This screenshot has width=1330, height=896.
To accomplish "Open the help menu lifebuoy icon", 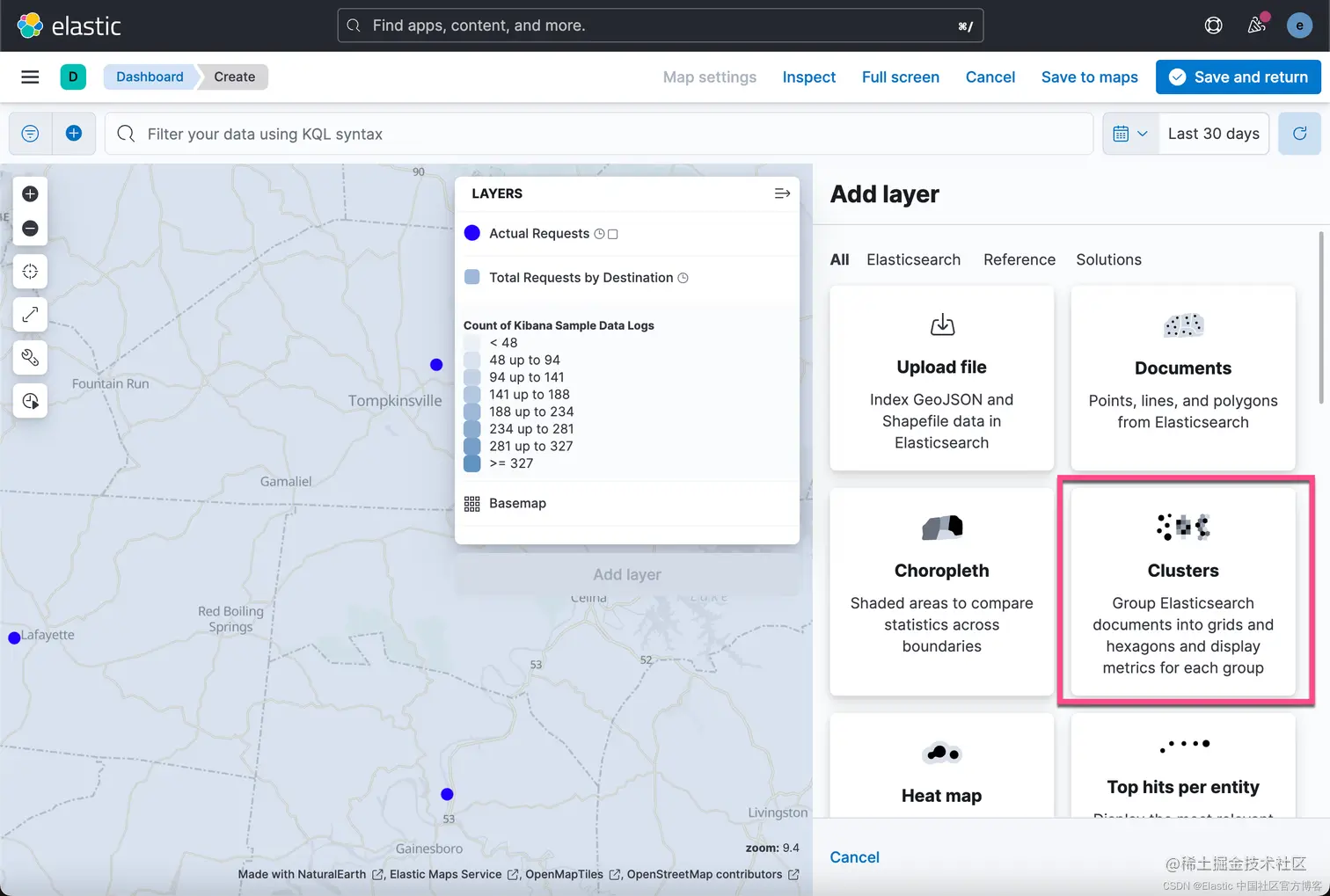I will coord(1213,25).
